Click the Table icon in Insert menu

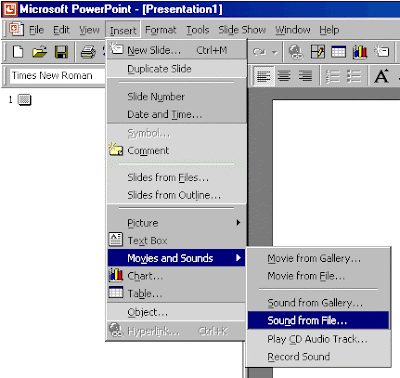(x=116, y=293)
